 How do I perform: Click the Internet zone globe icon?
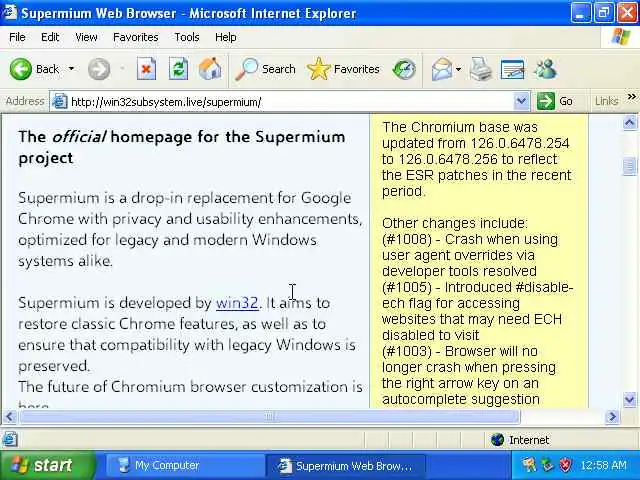pos(497,440)
